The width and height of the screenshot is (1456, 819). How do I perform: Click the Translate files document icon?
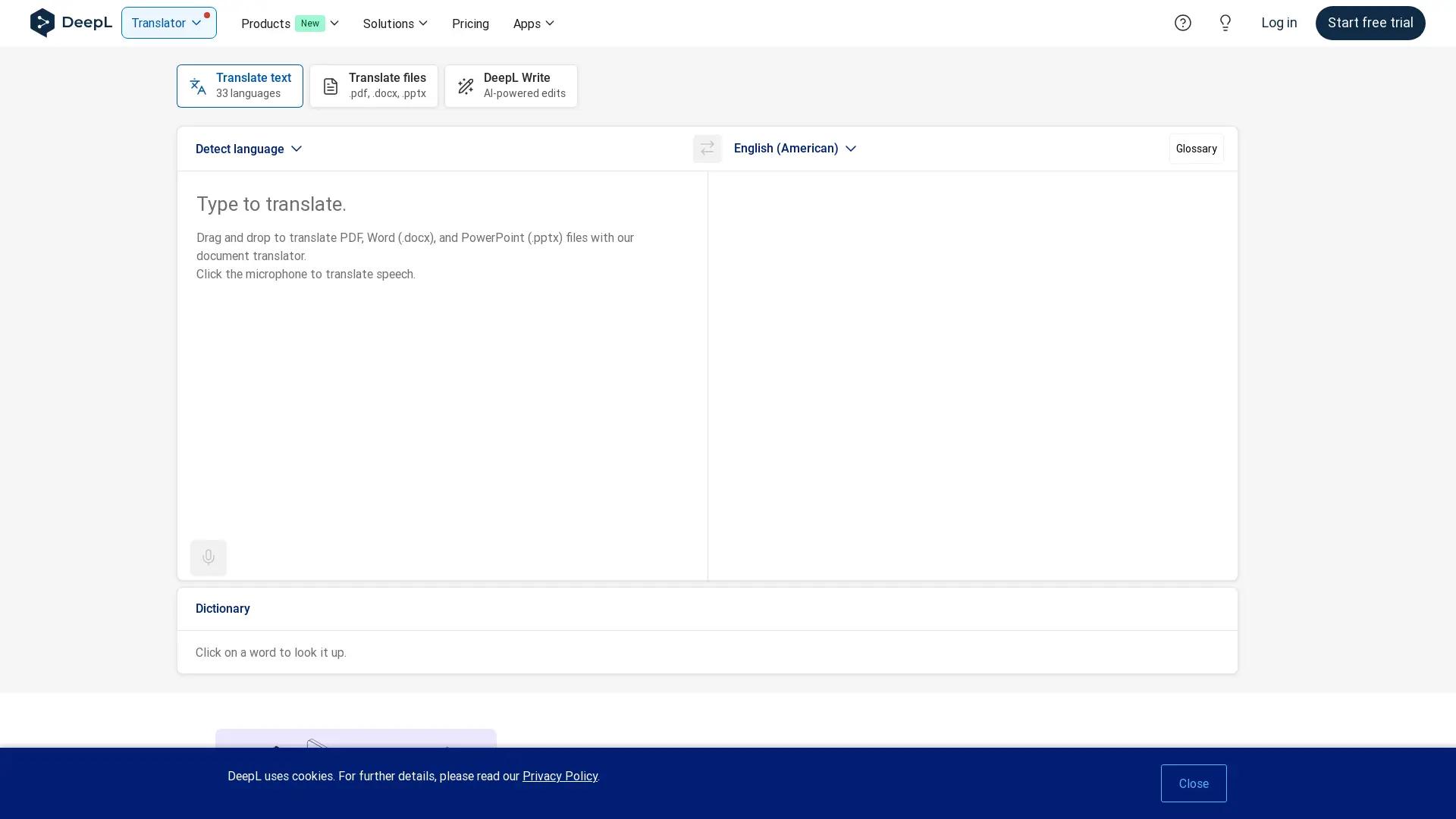coord(330,86)
